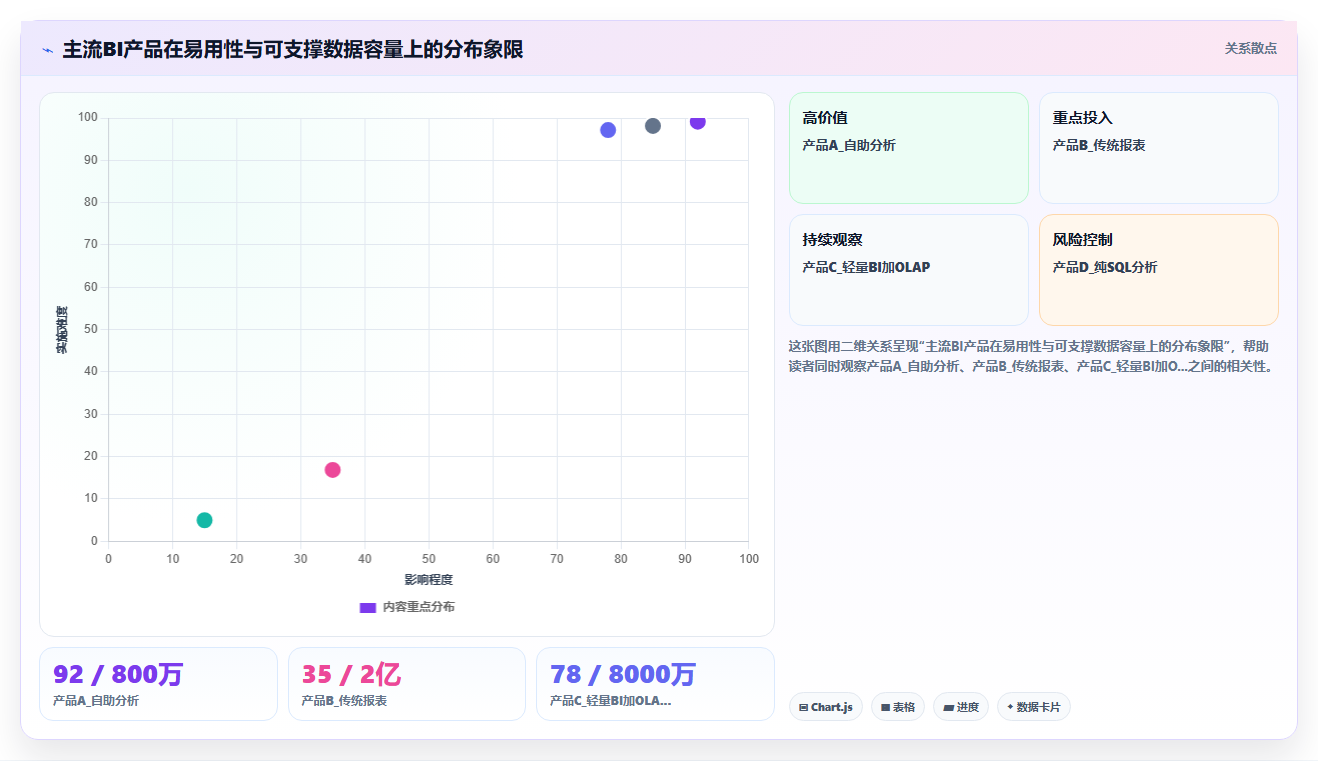Click the 产品B_传统报表 stat card label
Image resolution: width=1318 pixels, height=761 pixels.
pyautogui.click(x=344, y=701)
